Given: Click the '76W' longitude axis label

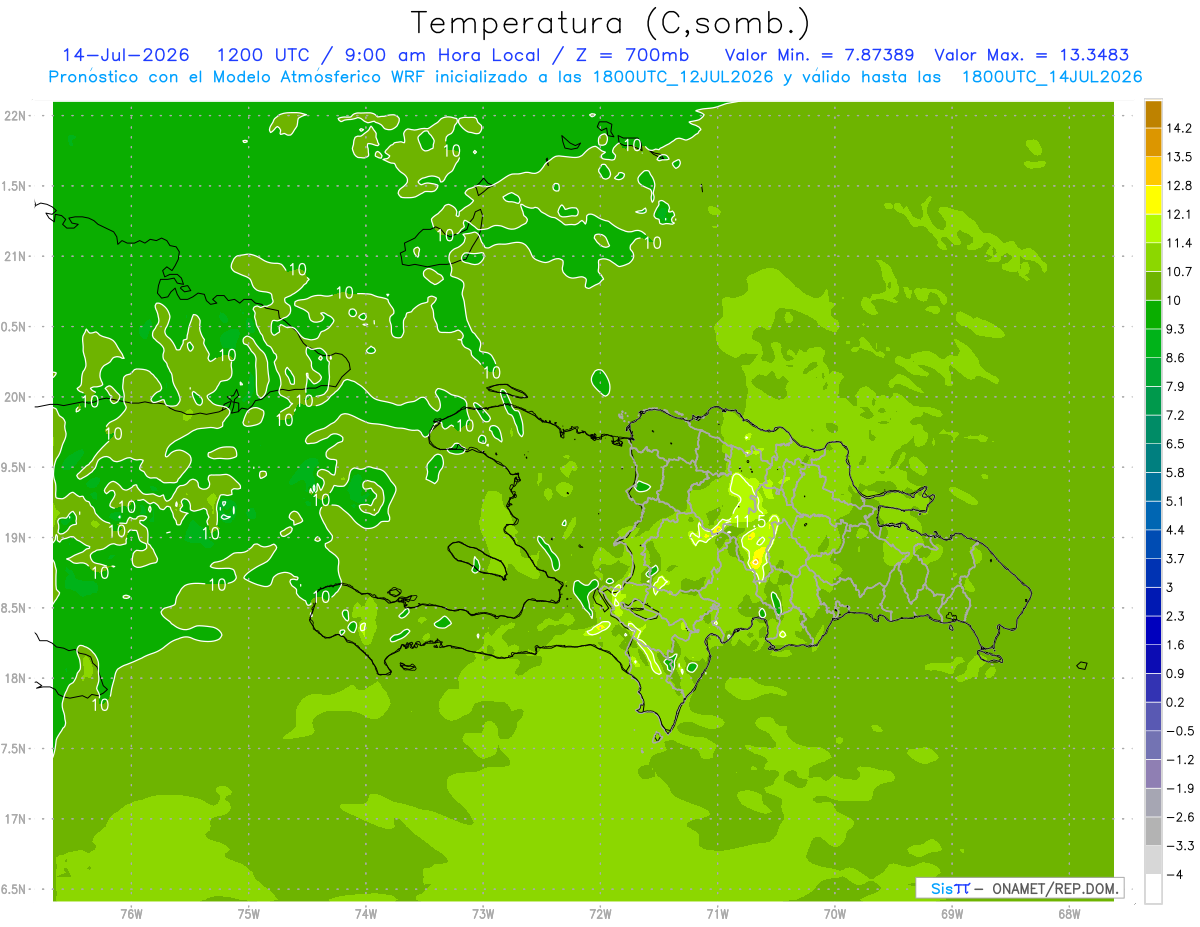Looking at the screenshot, I should click(x=131, y=913).
